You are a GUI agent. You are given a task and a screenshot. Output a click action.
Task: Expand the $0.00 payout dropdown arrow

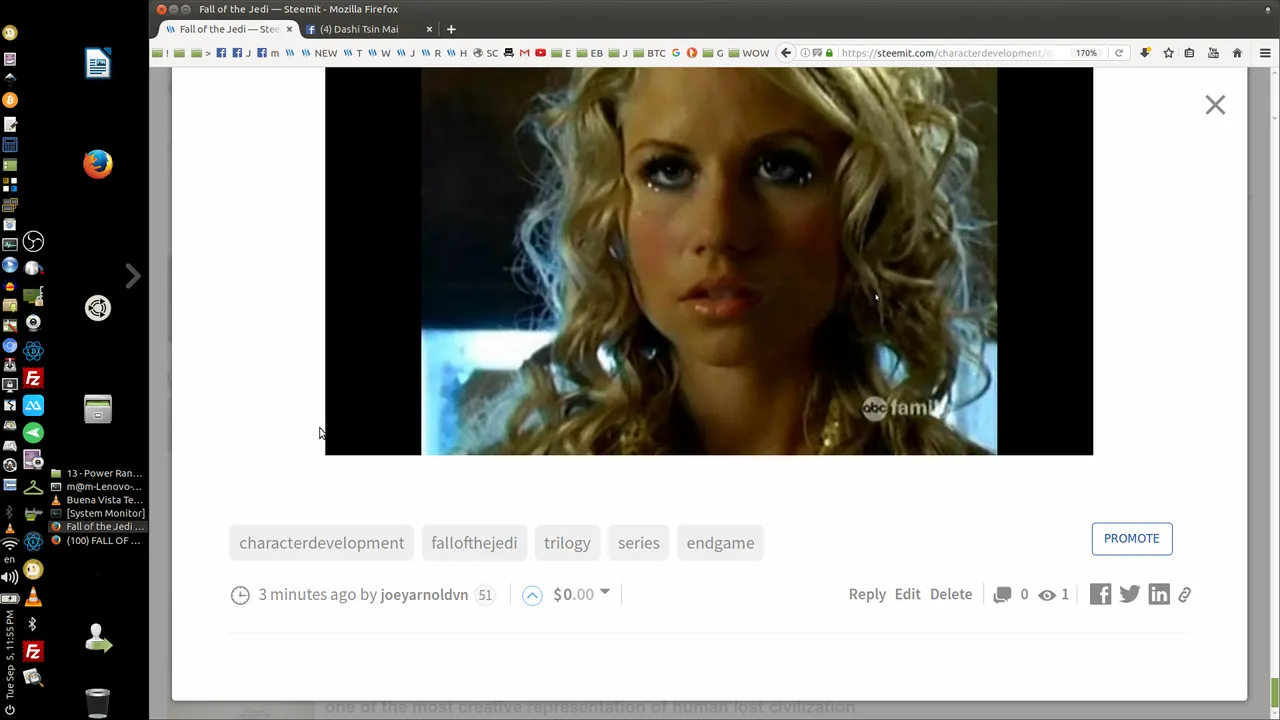pyautogui.click(x=604, y=593)
